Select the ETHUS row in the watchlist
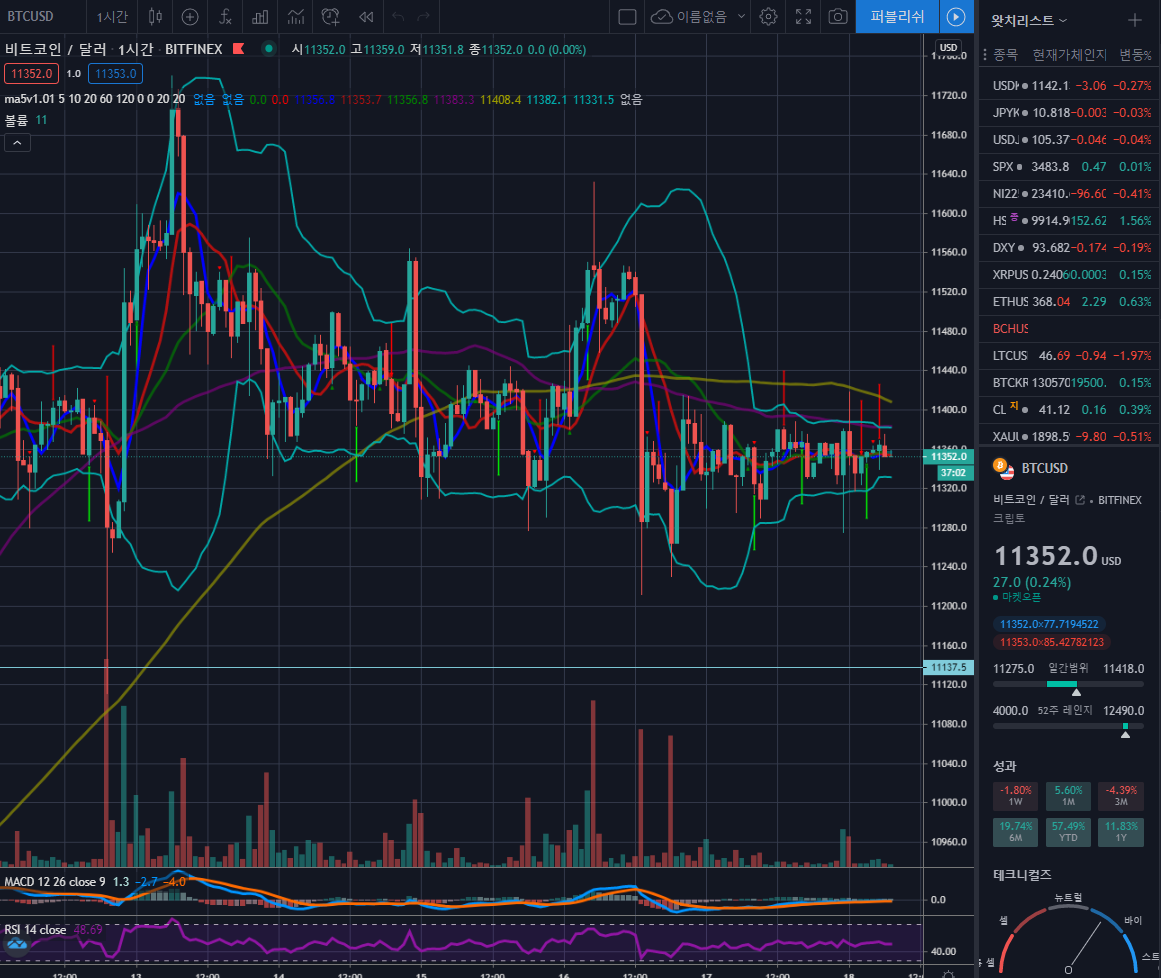This screenshot has width=1161, height=978. tap(1069, 301)
